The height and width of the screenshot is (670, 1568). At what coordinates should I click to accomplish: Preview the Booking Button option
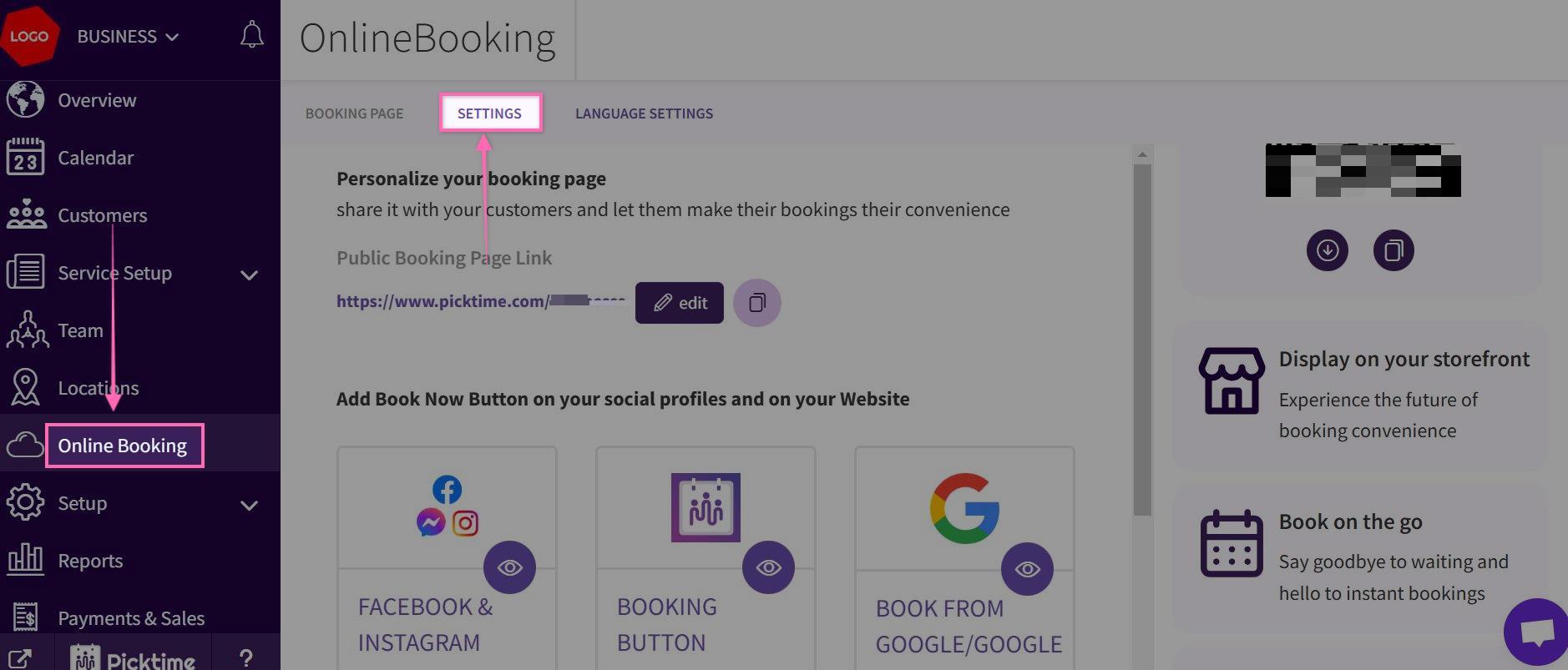pyautogui.click(x=768, y=567)
